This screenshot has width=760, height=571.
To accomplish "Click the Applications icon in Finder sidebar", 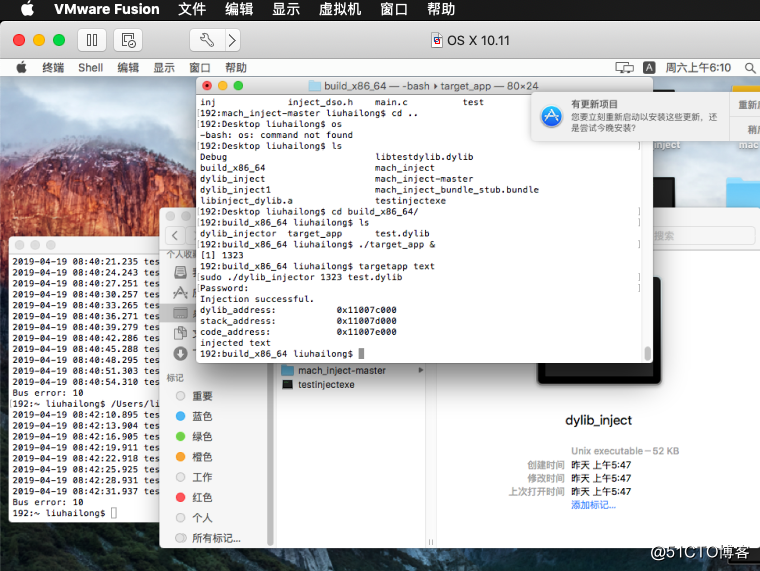I will click(x=180, y=292).
